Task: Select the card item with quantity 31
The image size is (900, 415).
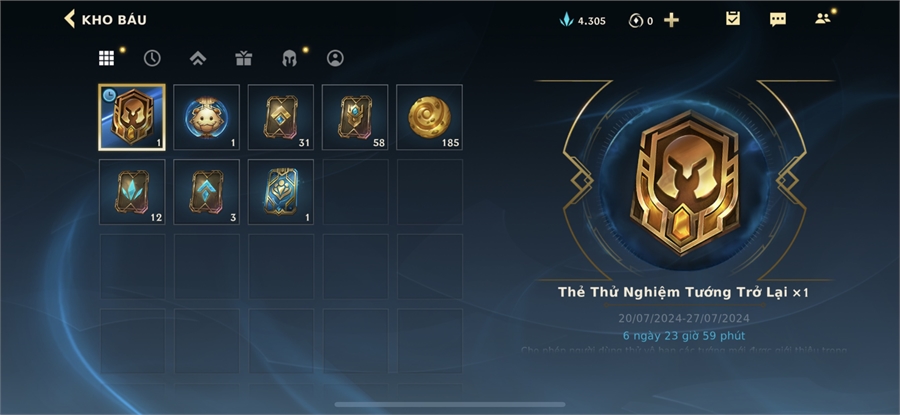Action: (281, 117)
